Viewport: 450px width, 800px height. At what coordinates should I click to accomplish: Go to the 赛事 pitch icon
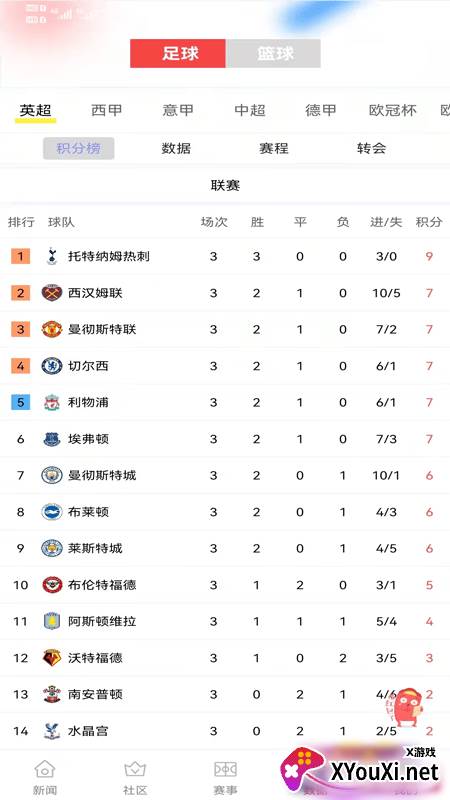click(225, 768)
